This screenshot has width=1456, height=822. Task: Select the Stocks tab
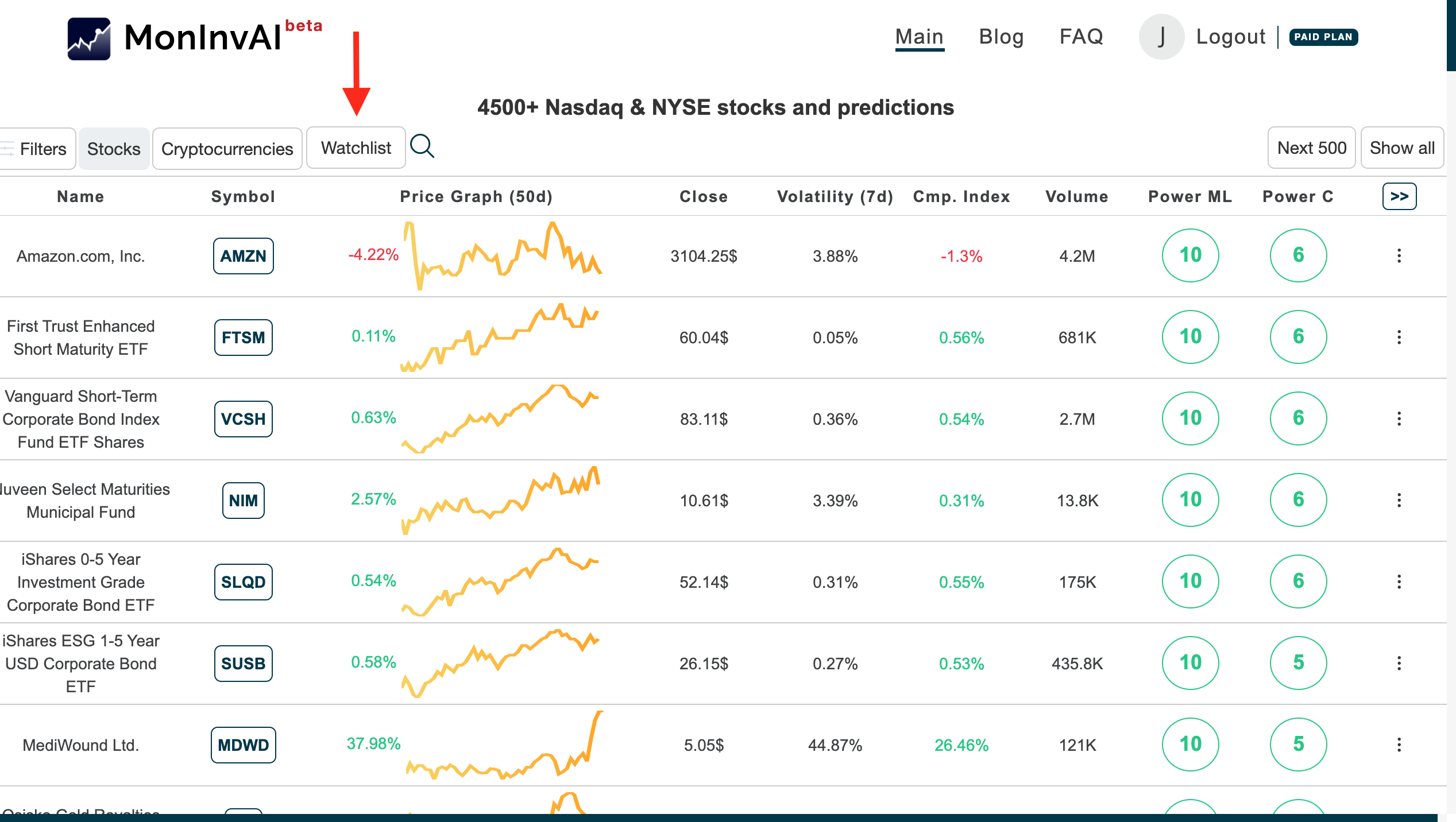[114, 149]
